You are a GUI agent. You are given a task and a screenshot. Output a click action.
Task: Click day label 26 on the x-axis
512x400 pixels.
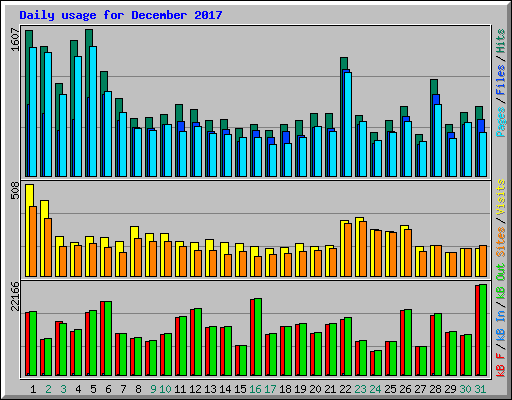click(x=405, y=389)
